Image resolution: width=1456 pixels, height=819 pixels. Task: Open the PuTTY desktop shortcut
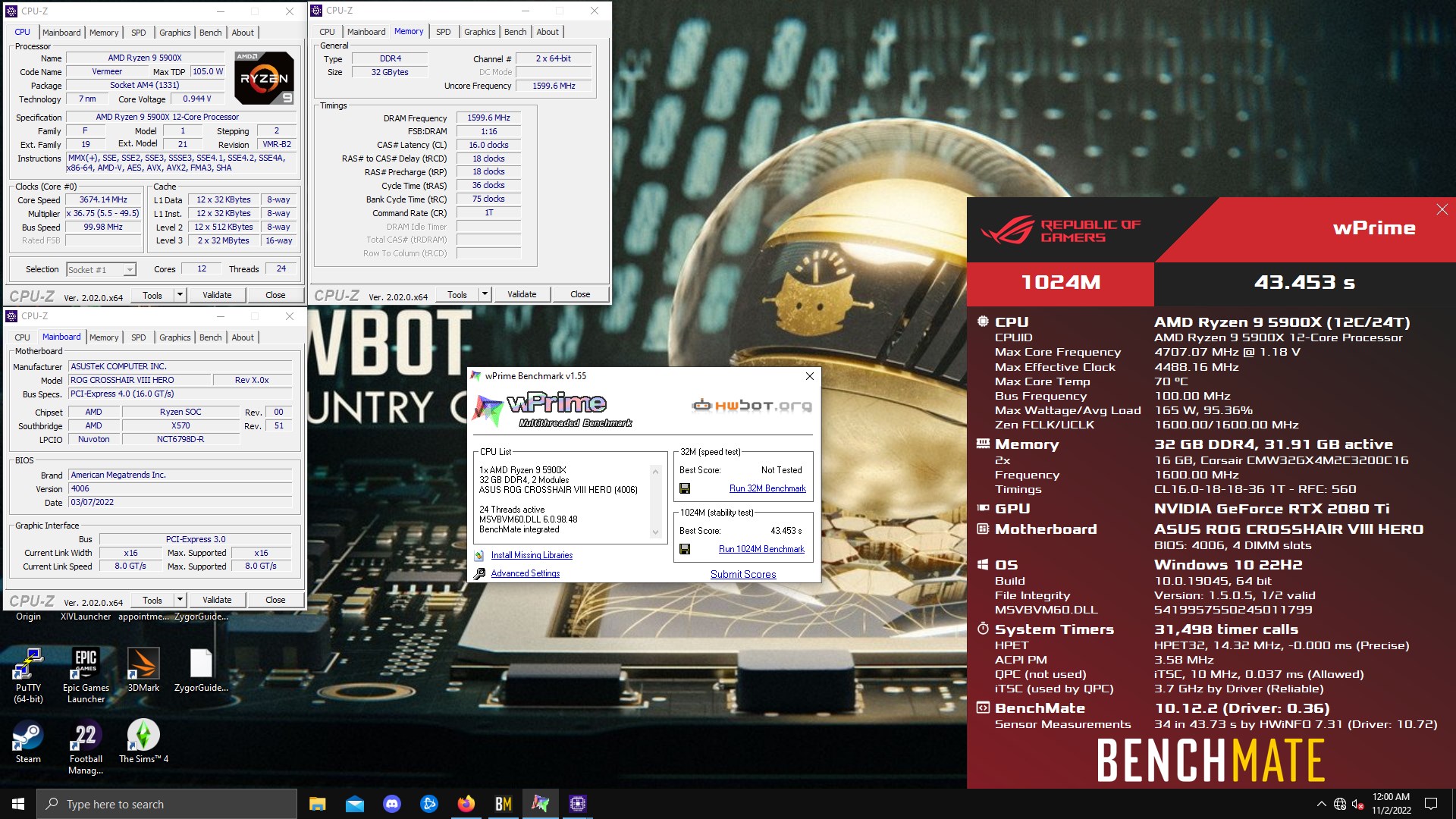[28, 675]
